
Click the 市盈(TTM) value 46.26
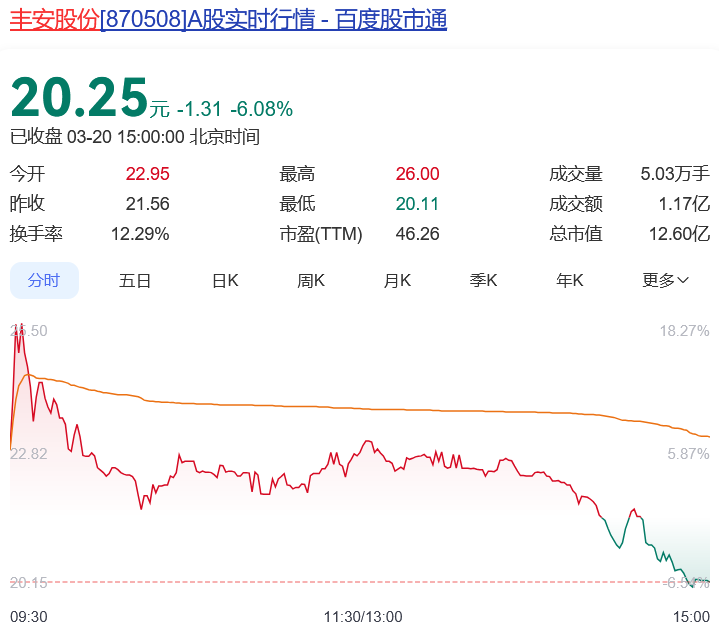(x=417, y=234)
